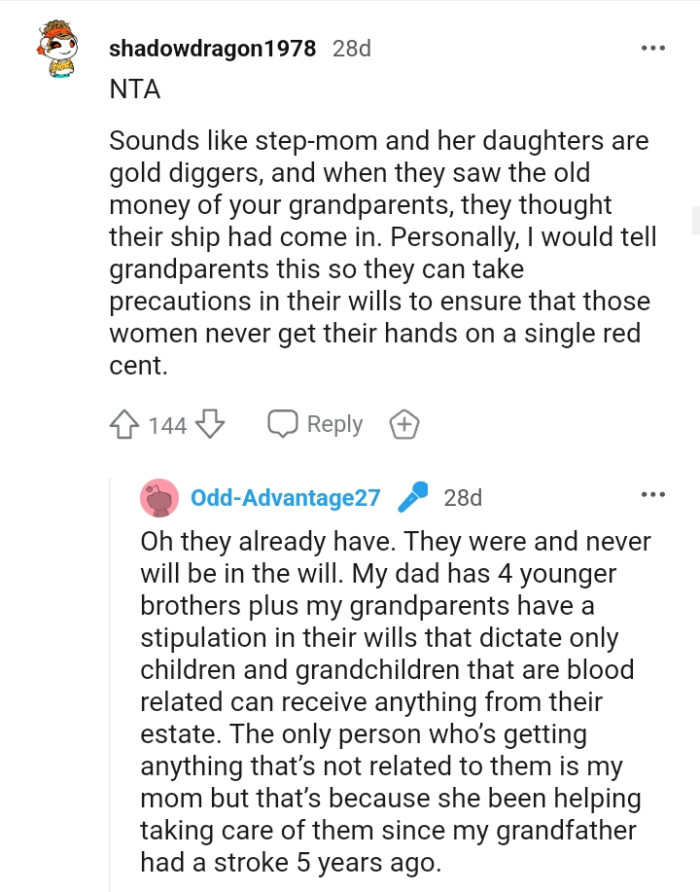Click shadowdragon1978's orange character avatar
This screenshot has height=892, width=700.
coord(60,46)
